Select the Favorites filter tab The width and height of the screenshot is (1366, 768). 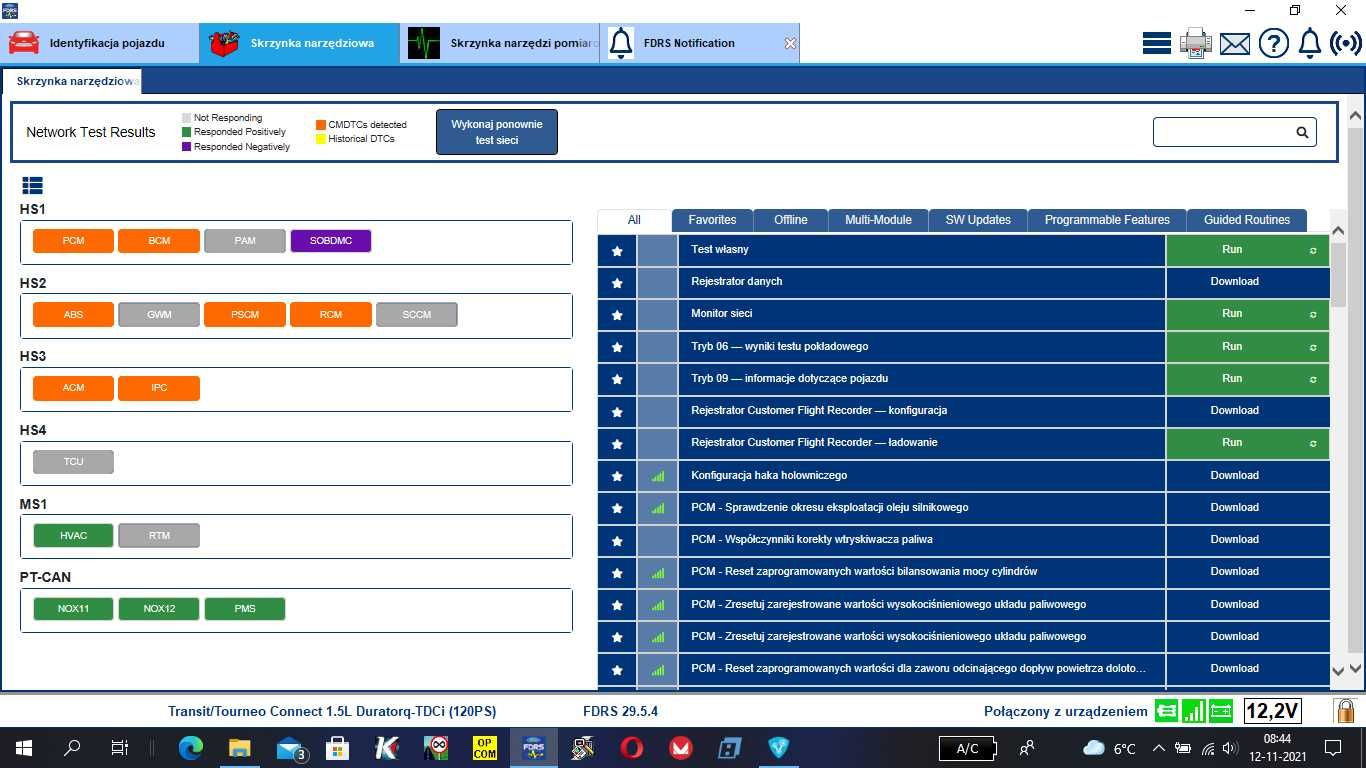[x=712, y=220]
